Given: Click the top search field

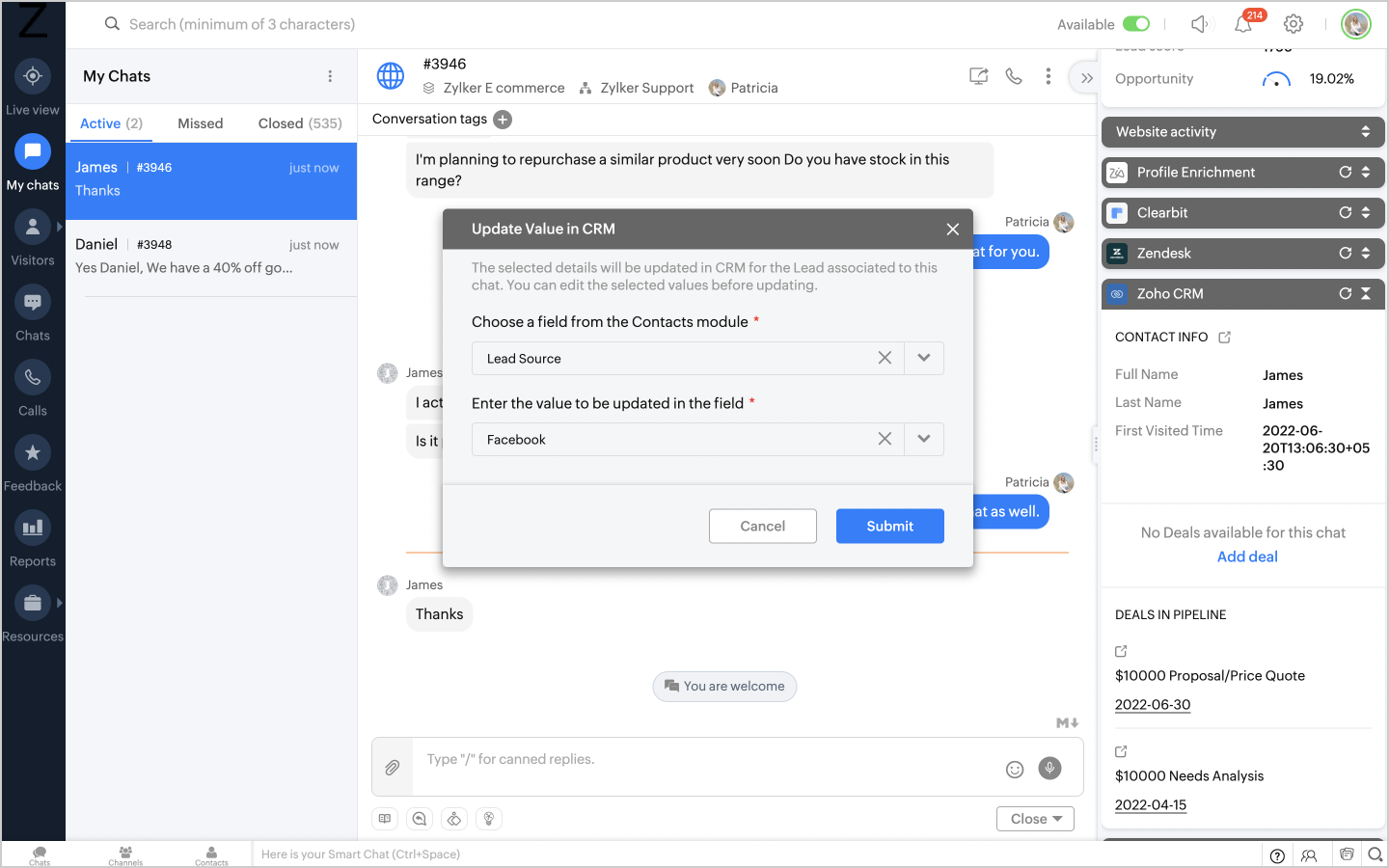Looking at the screenshot, I should pyautogui.click(x=242, y=24).
